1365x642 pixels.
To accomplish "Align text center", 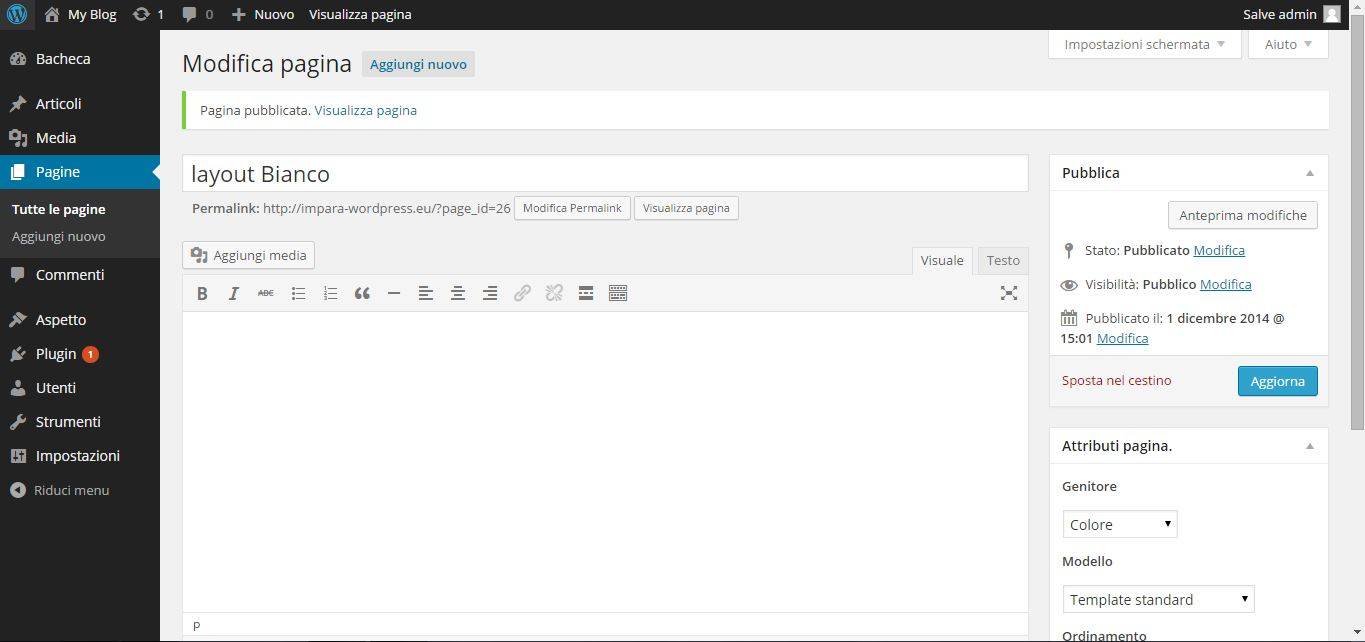I will [x=458, y=293].
